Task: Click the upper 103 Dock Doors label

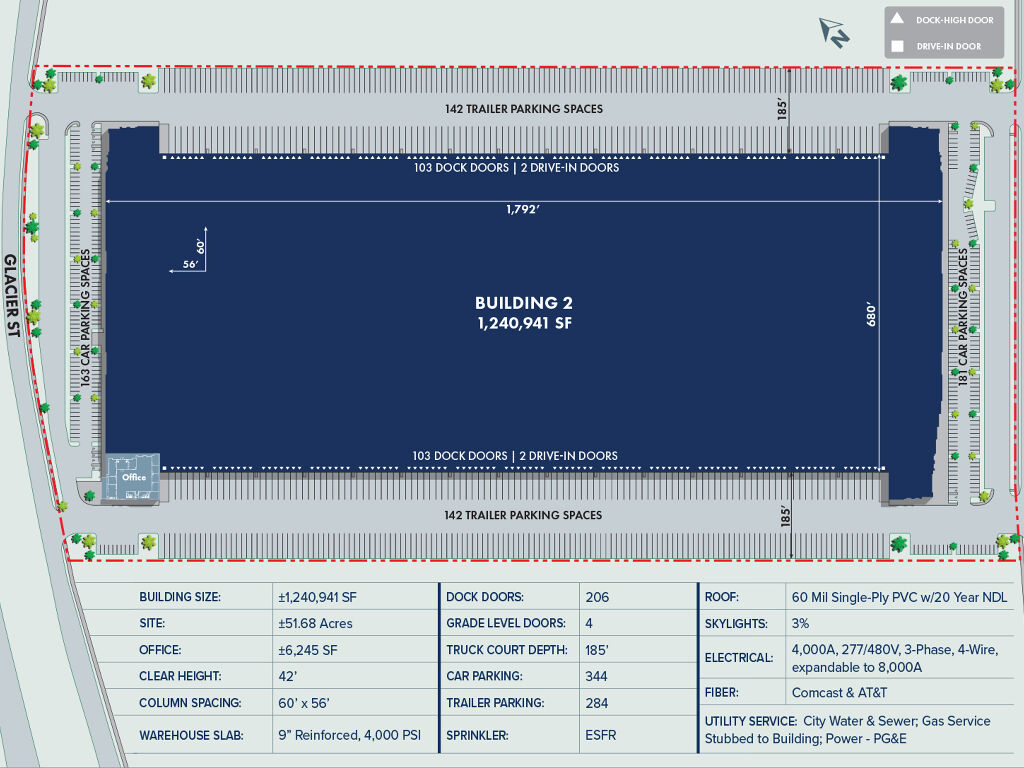Action: pyautogui.click(x=461, y=168)
